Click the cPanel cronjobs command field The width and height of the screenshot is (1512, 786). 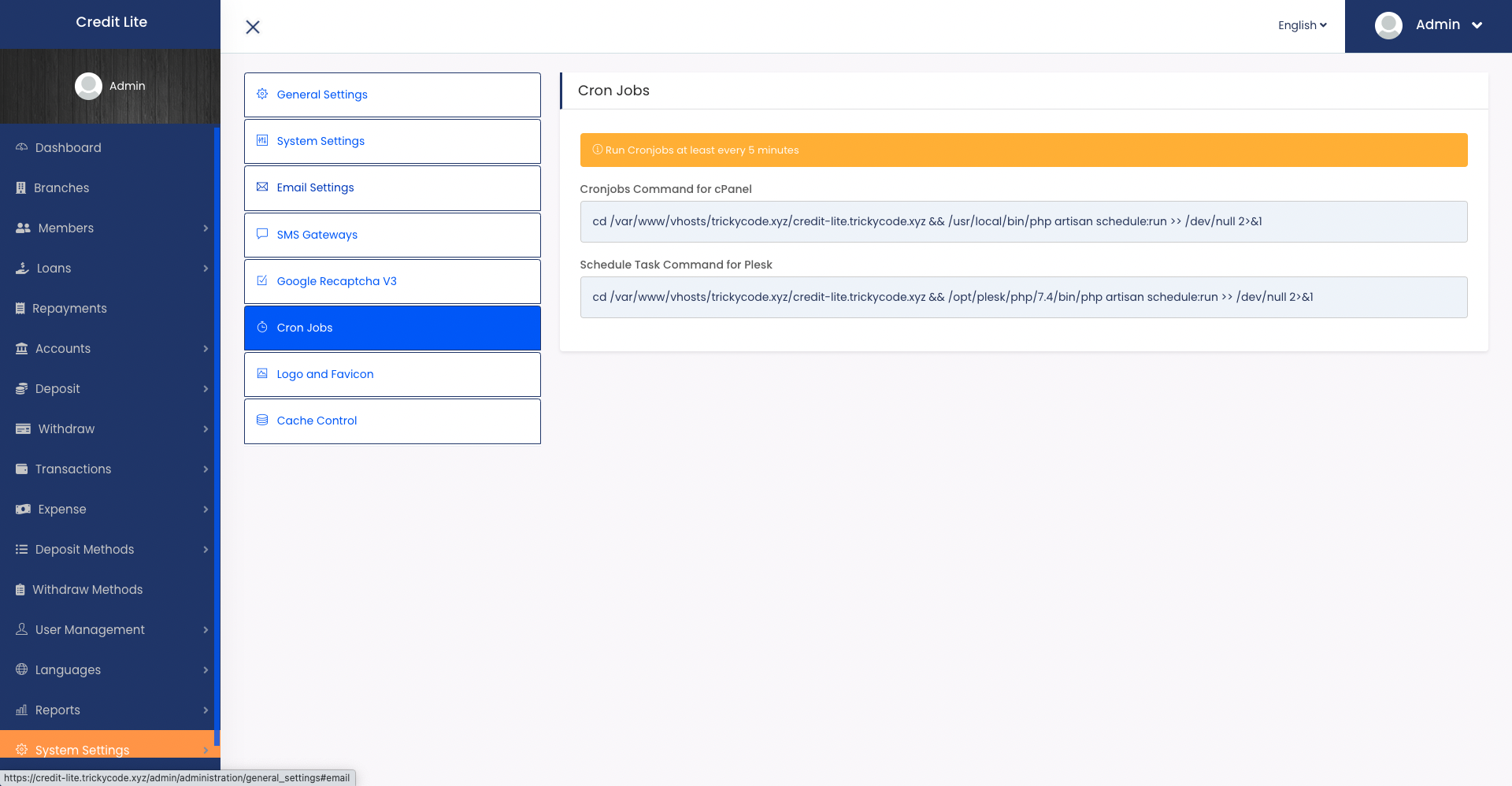click(x=1024, y=221)
